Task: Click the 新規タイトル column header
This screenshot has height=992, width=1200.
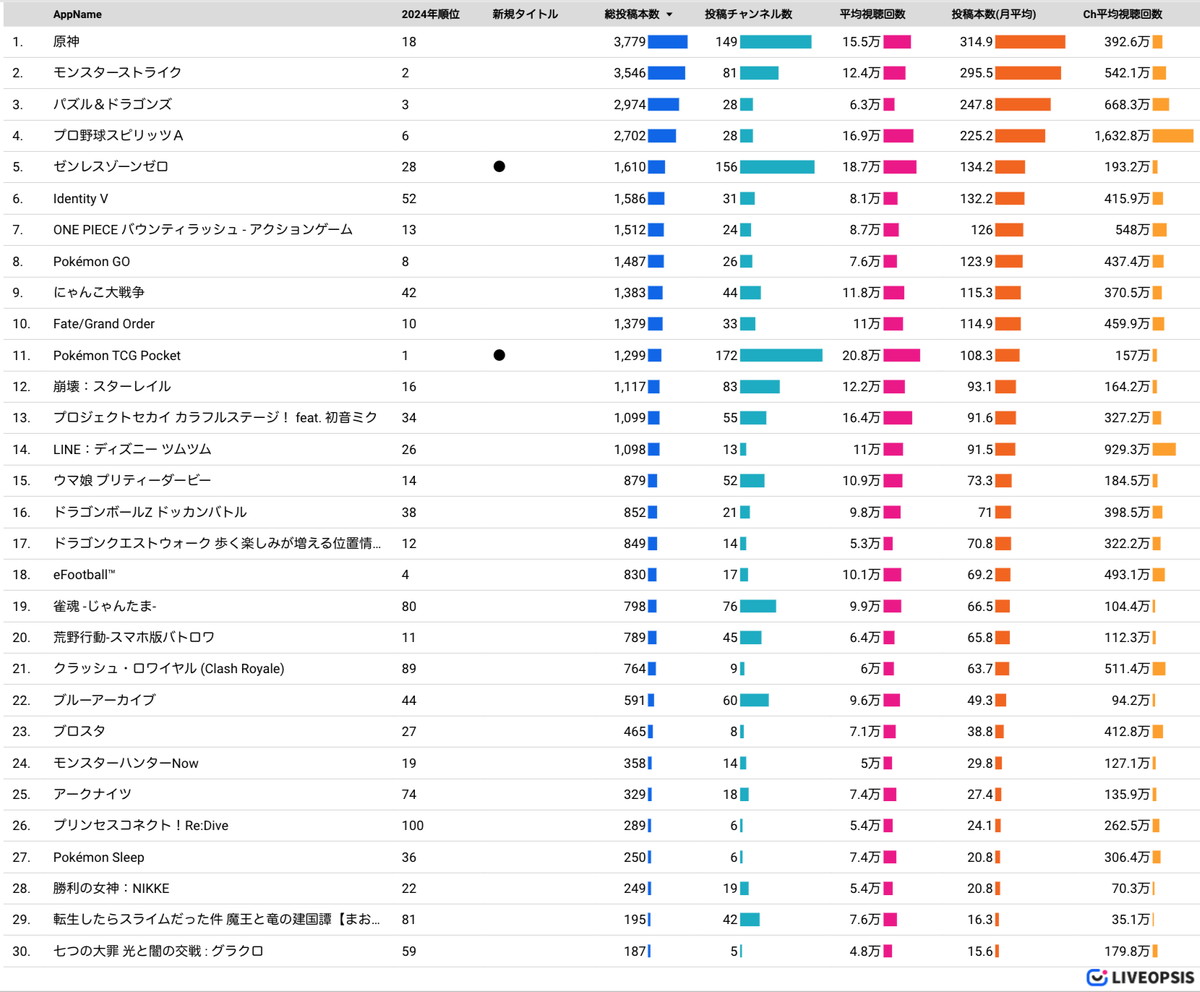Action: tap(525, 15)
